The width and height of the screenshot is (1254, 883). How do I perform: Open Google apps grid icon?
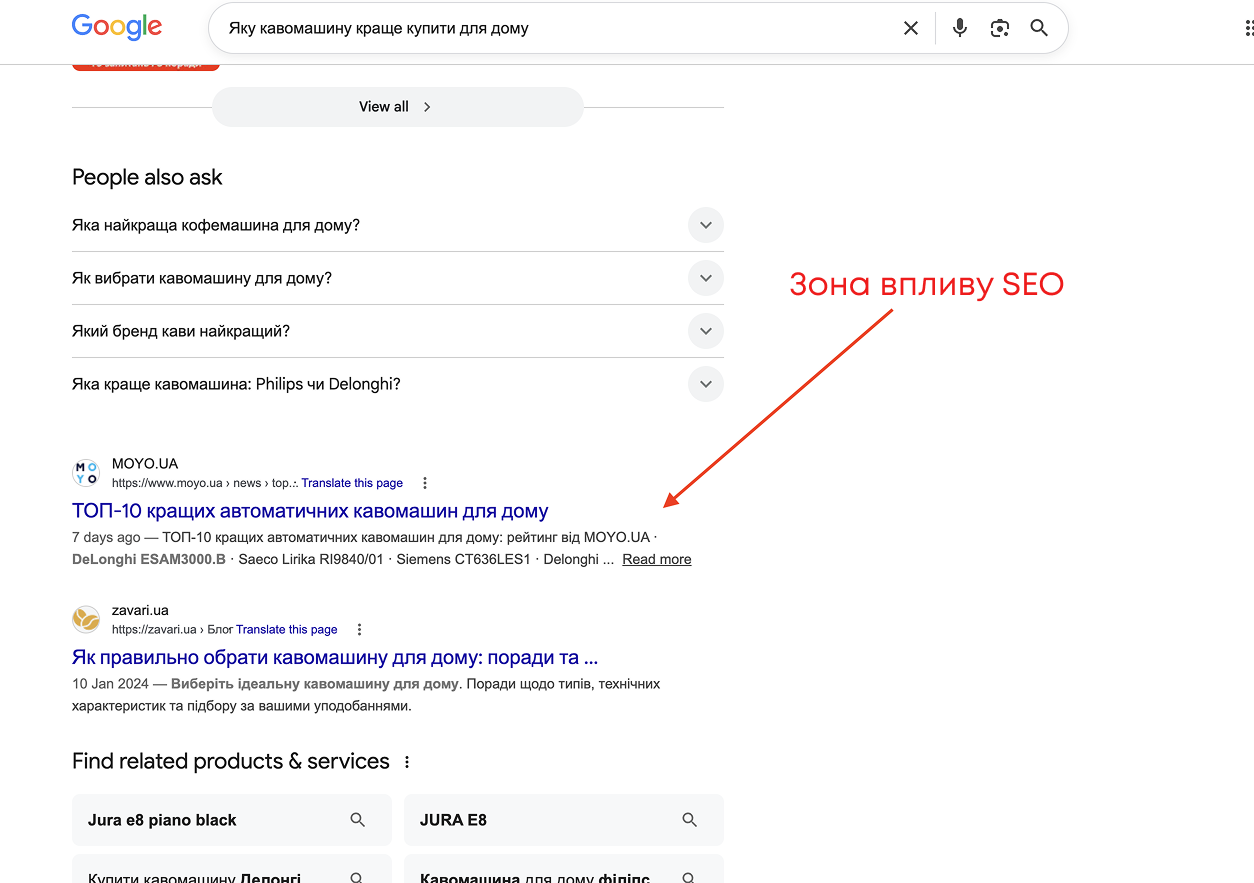1248,28
